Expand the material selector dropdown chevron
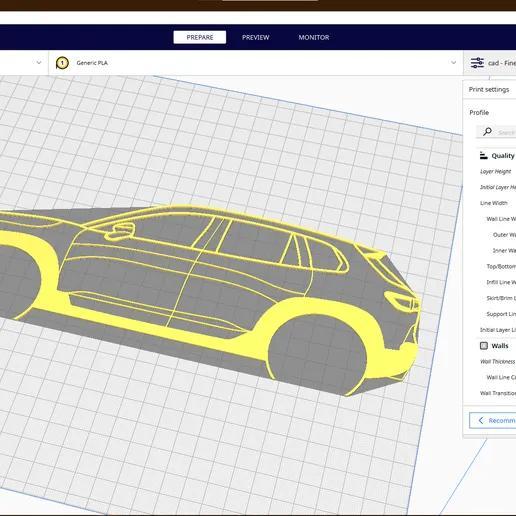Image resolution: width=516 pixels, height=516 pixels. click(453, 62)
